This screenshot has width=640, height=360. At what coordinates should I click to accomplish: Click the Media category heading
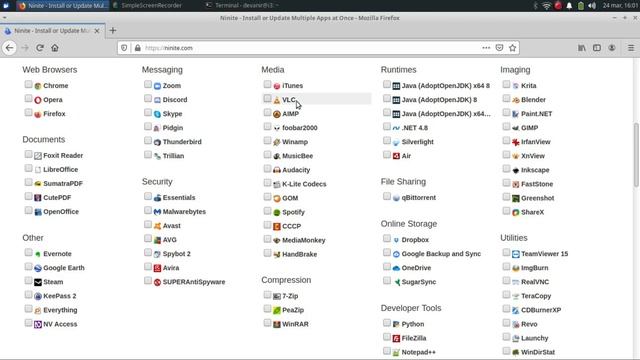273,70
